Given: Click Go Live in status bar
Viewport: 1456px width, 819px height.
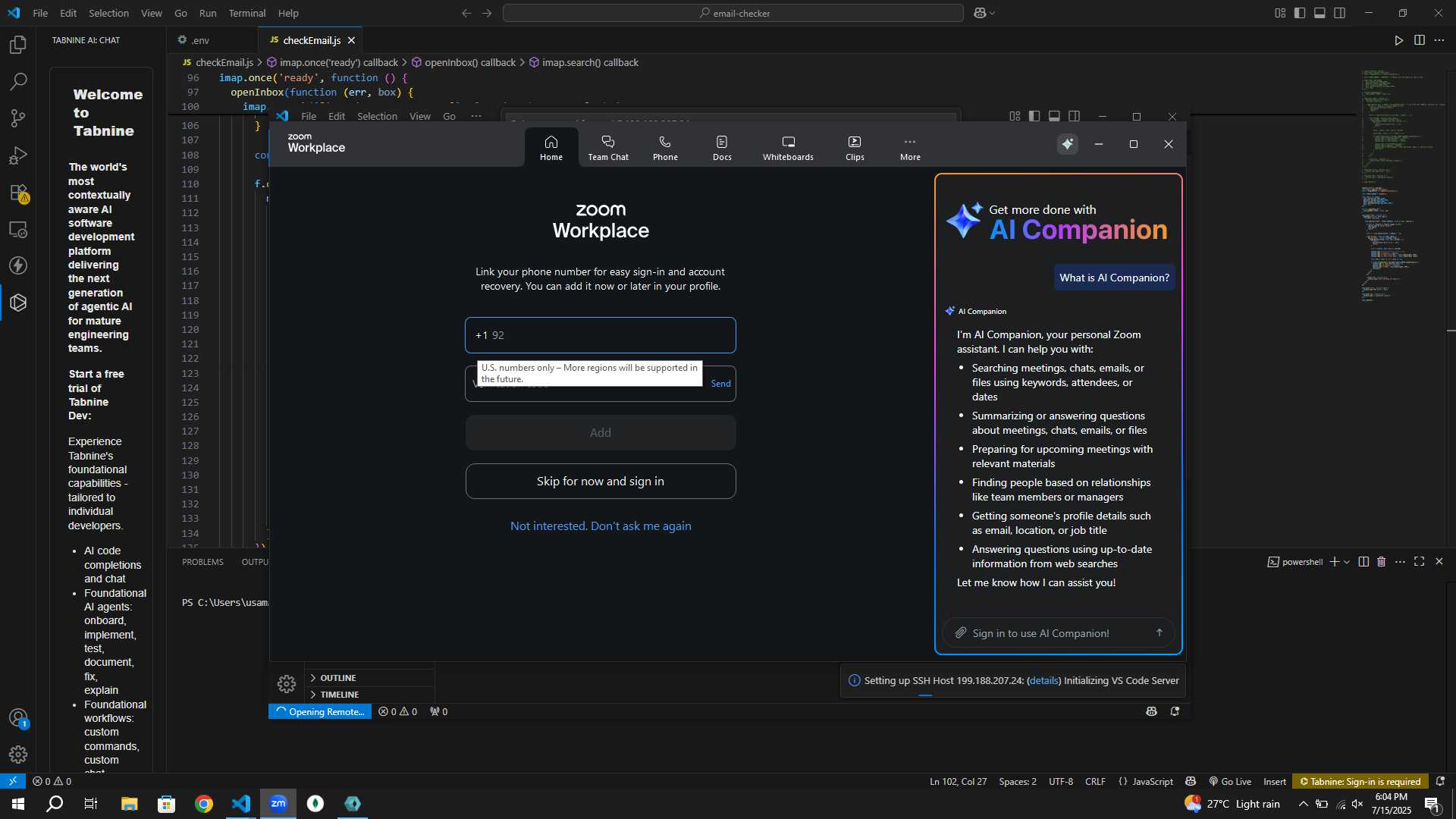Looking at the screenshot, I should (1230, 782).
